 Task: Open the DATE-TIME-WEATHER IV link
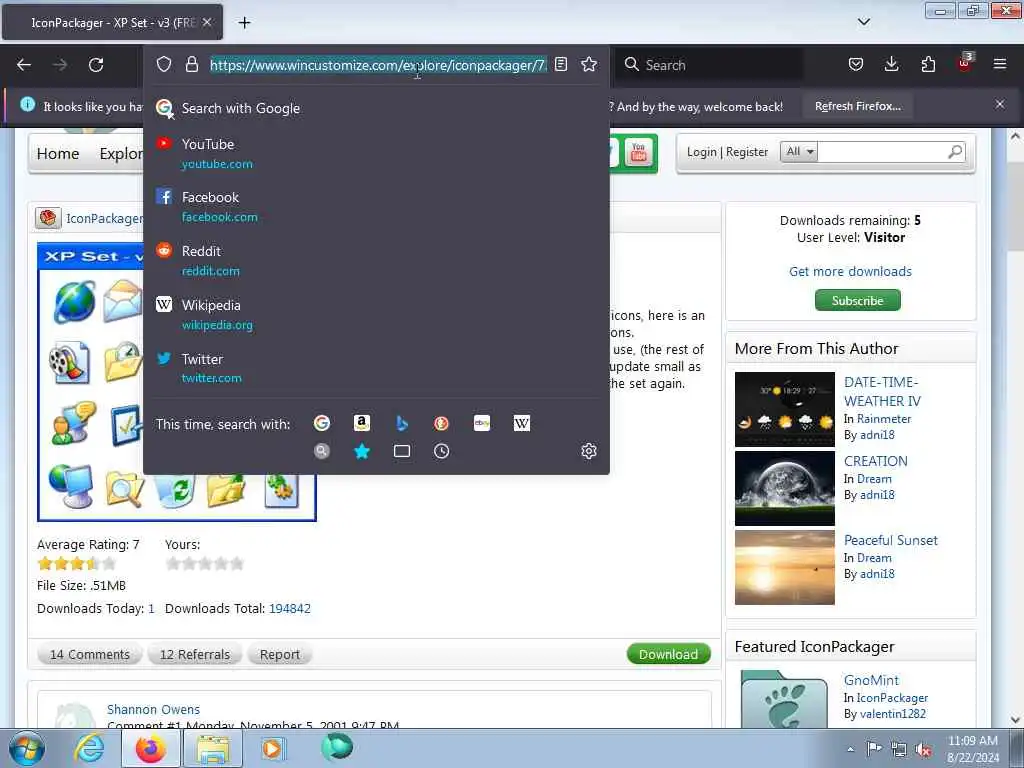coord(882,391)
